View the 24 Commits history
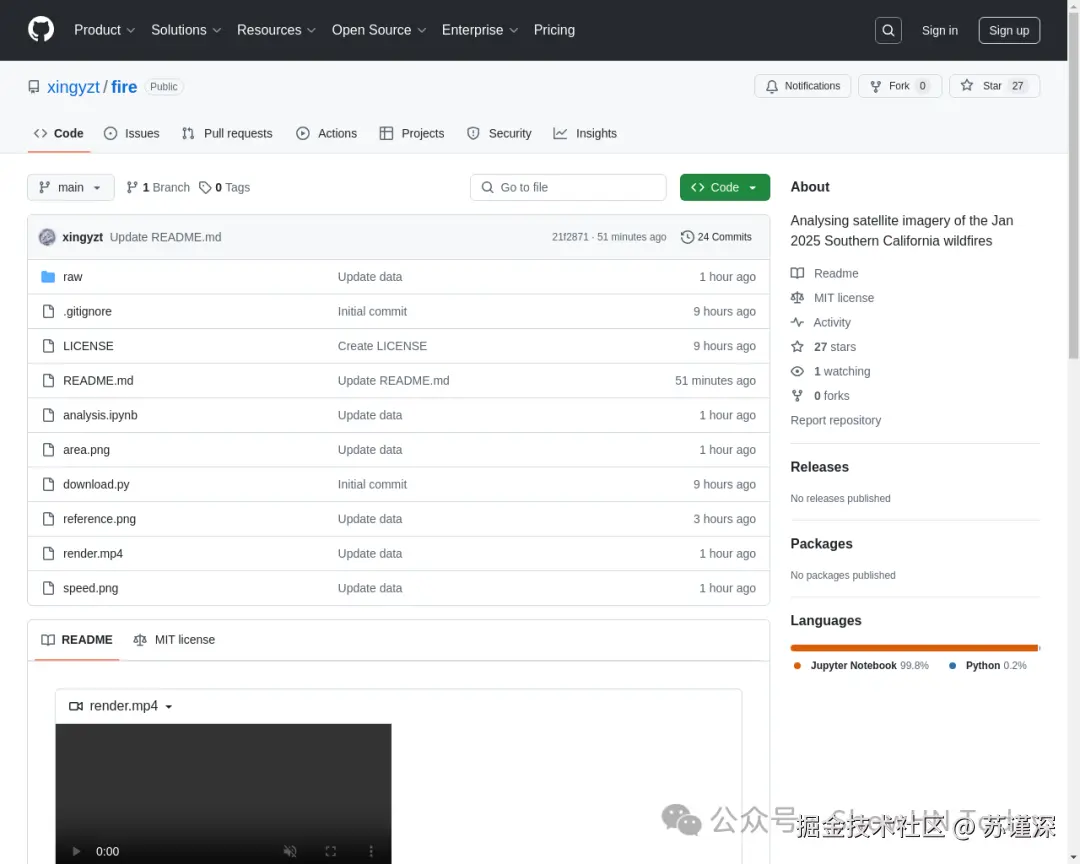 716,237
